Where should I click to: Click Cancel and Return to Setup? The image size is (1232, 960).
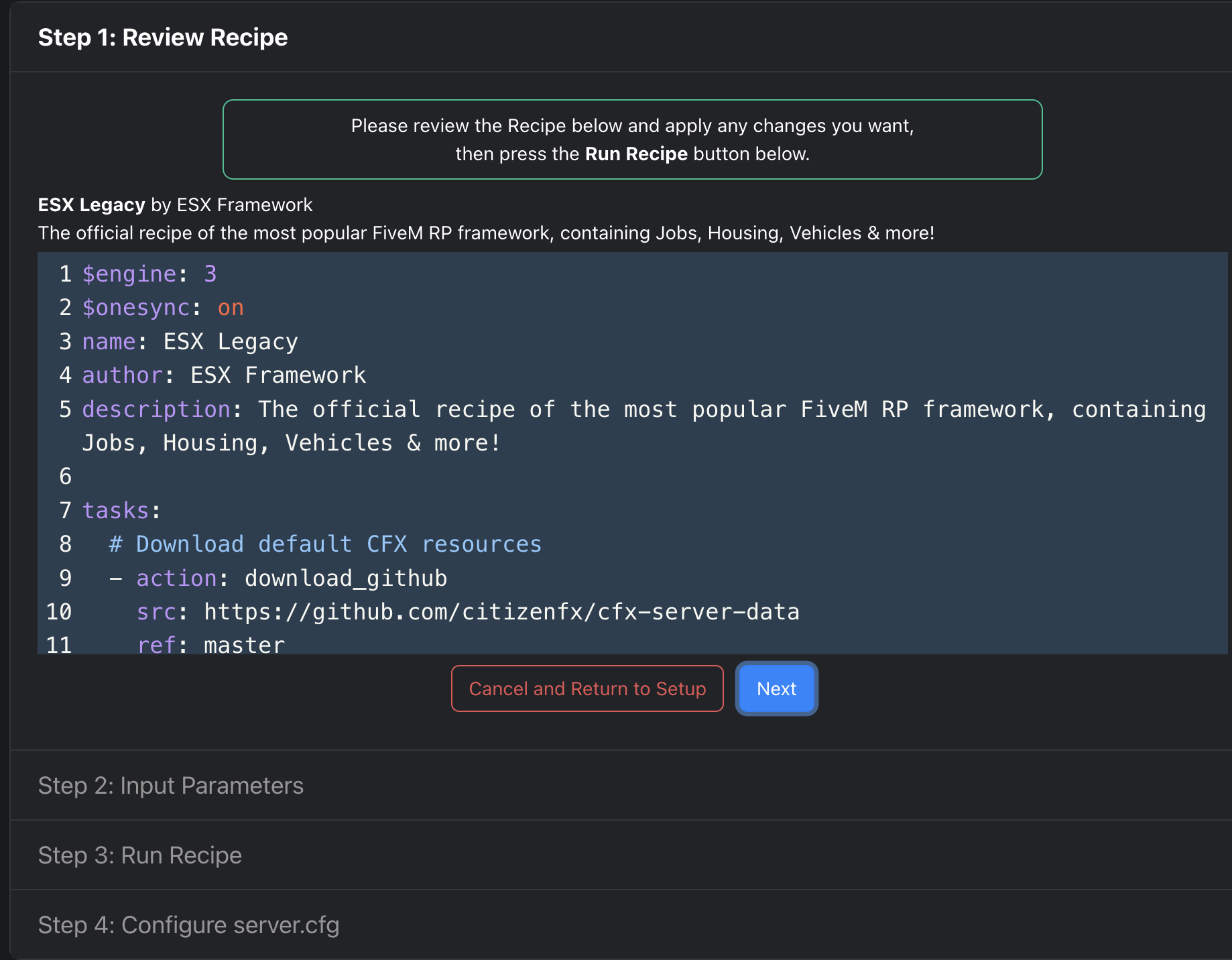587,688
